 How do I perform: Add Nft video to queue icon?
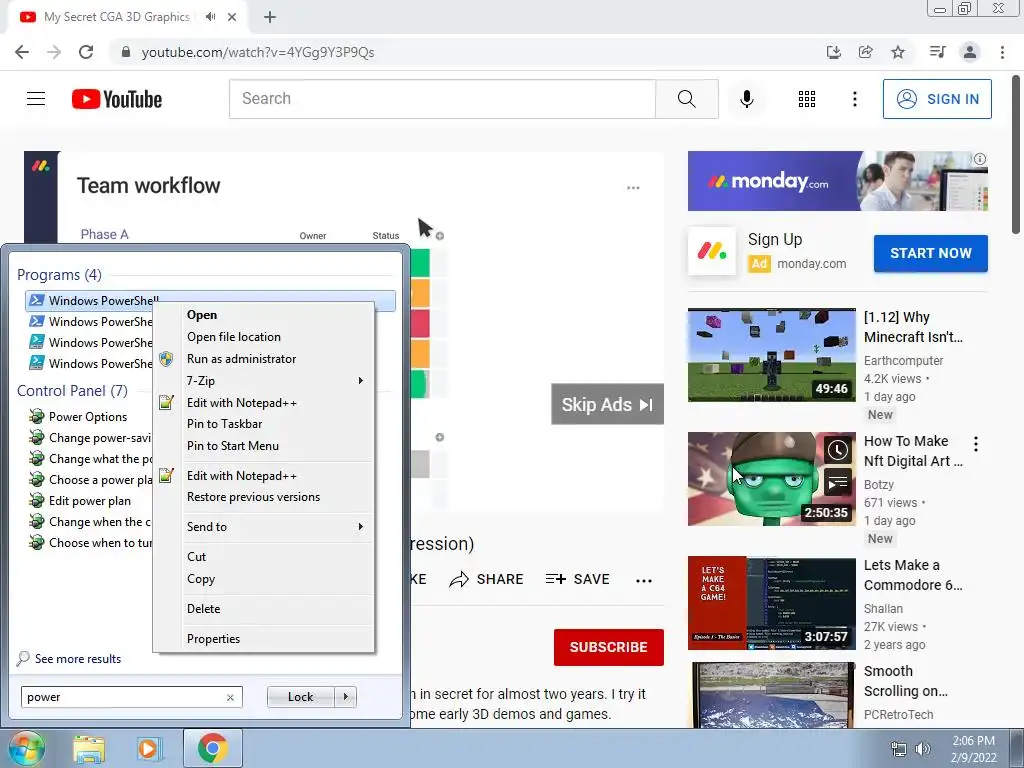click(838, 483)
